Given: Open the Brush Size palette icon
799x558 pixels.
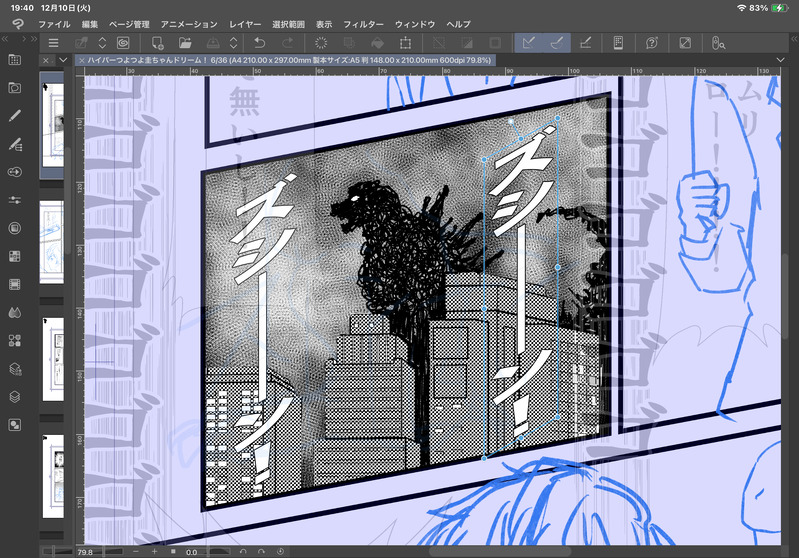Looking at the screenshot, I should click(15, 172).
